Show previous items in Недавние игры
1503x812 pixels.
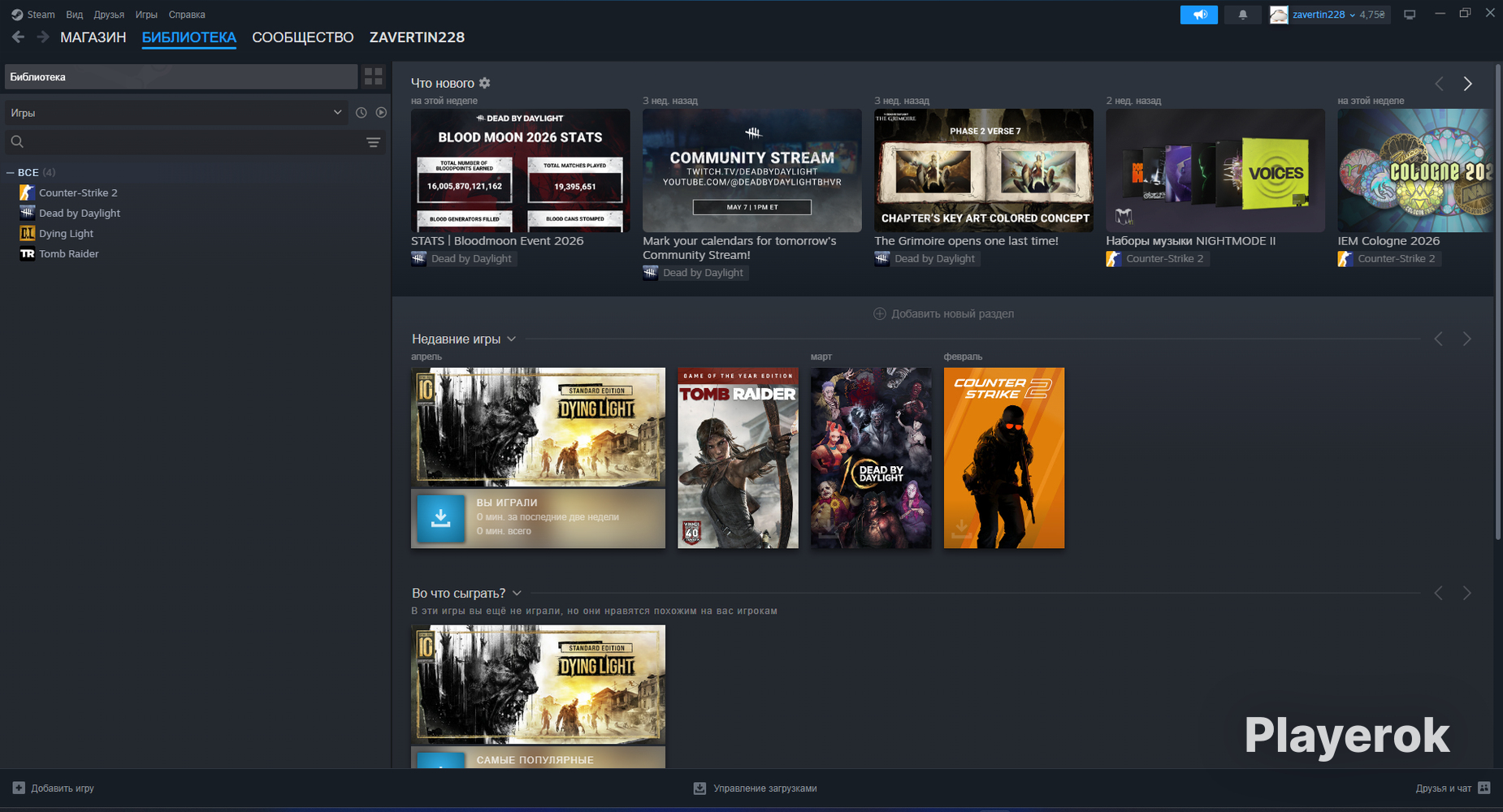pos(1439,339)
